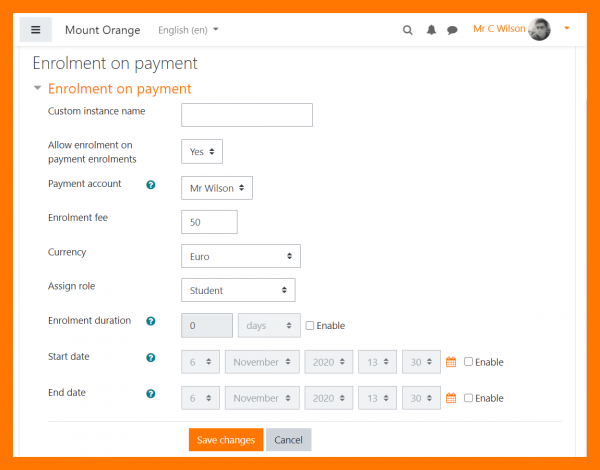Open the End date calendar picker

451,398
